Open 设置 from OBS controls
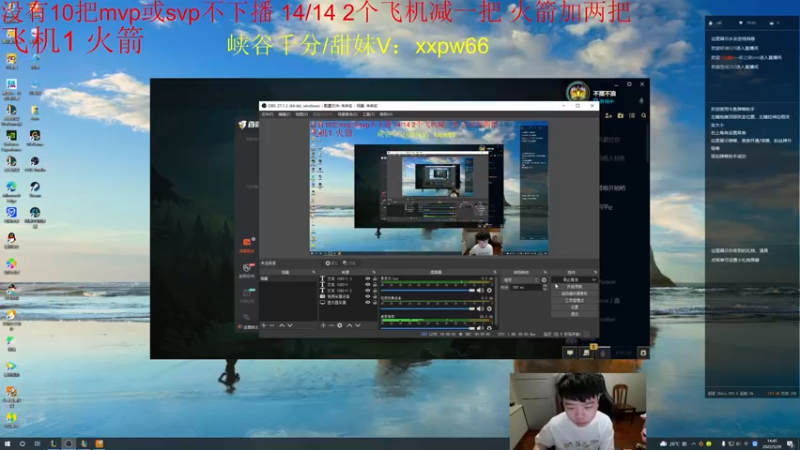The height and width of the screenshot is (450, 800). click(574, 307)
